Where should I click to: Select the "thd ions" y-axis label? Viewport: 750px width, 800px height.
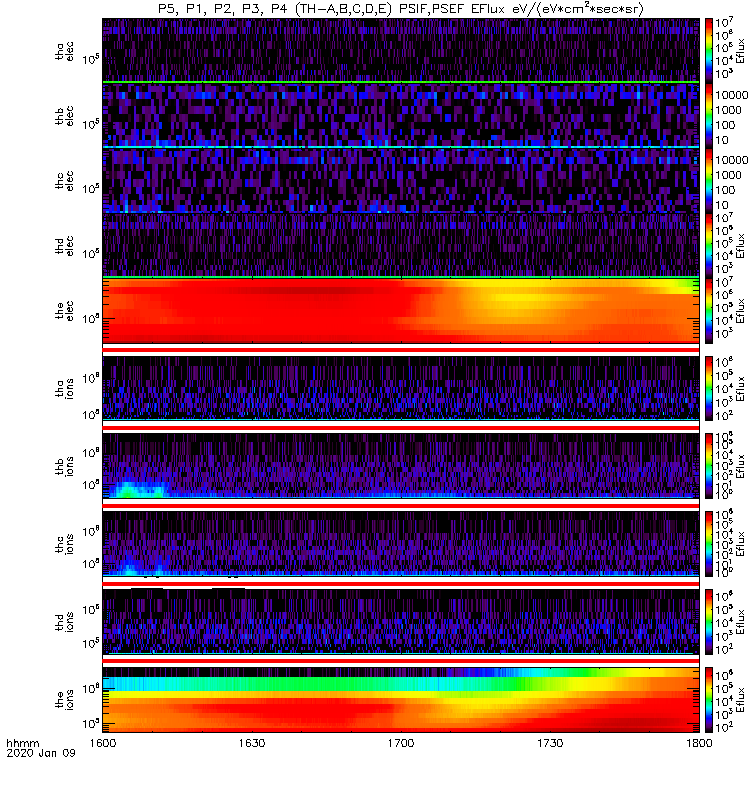pyautogui.click(x=64, y=622)
